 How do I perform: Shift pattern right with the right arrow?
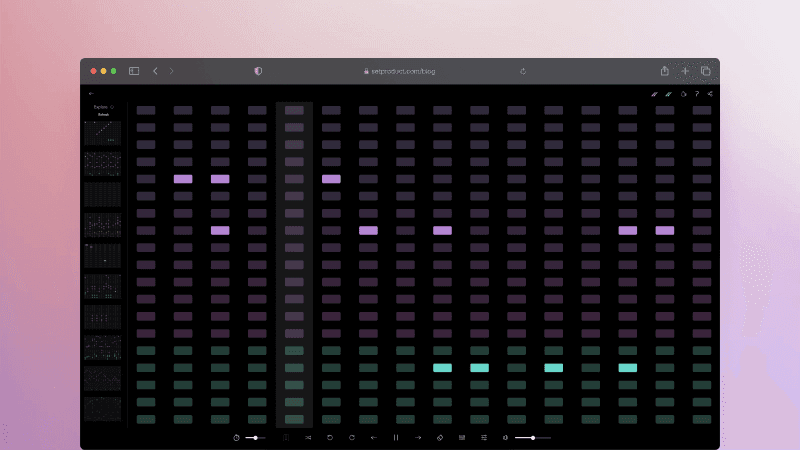(418, 438)
